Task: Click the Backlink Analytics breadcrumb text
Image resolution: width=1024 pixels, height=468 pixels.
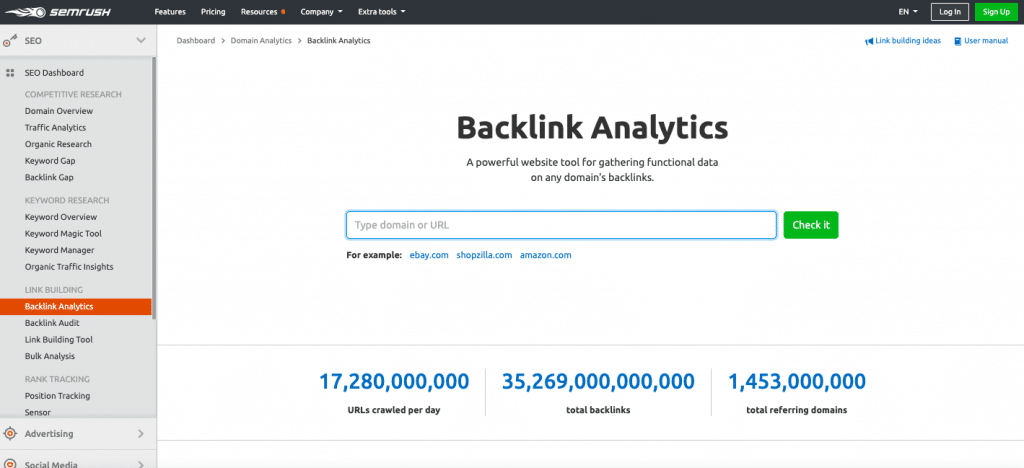Action: pyautogui.click(x=338, y=40)
